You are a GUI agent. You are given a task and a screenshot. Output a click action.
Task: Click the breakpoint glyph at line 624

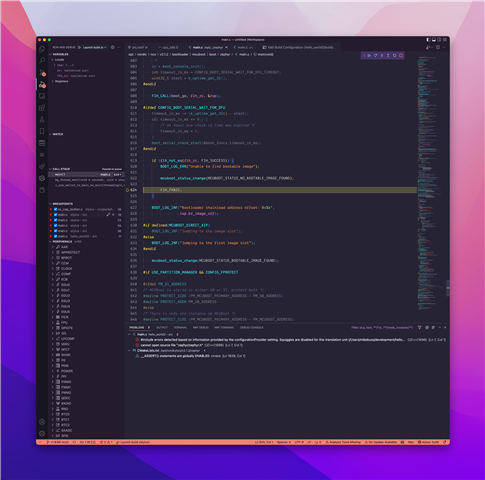pos(127,190)
